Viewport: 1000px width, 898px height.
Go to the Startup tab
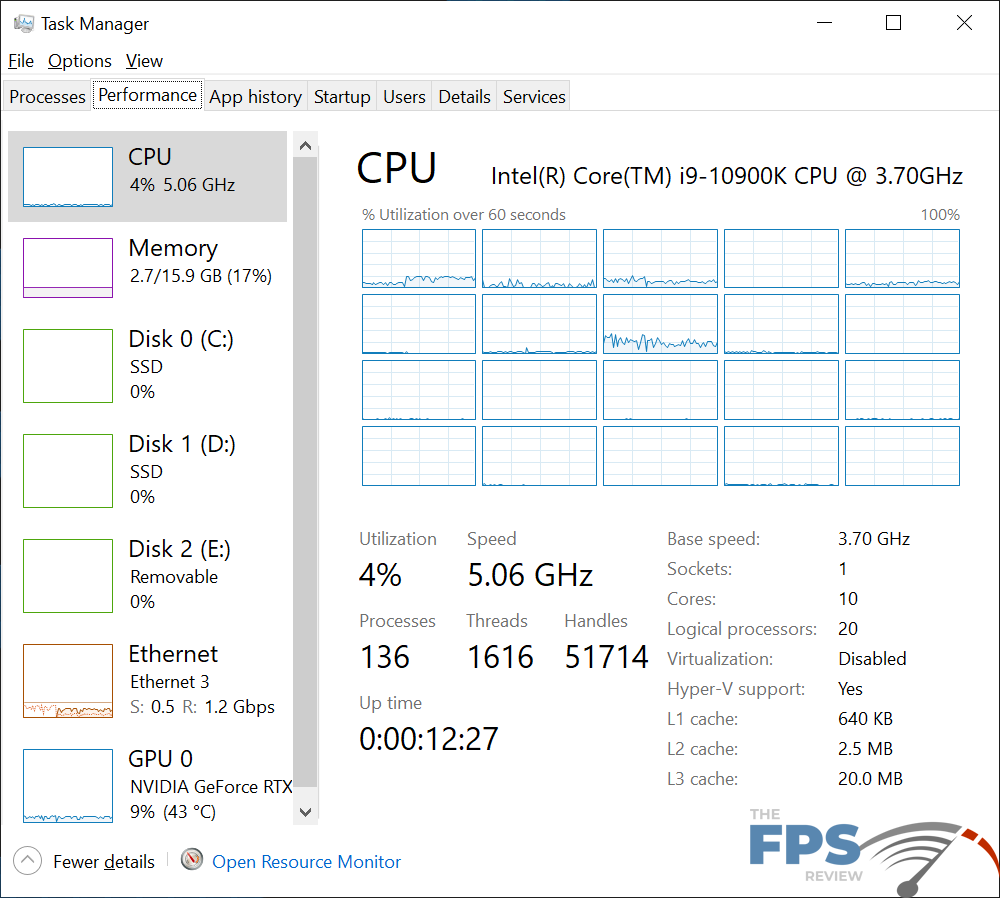click(x=342, y=96)
